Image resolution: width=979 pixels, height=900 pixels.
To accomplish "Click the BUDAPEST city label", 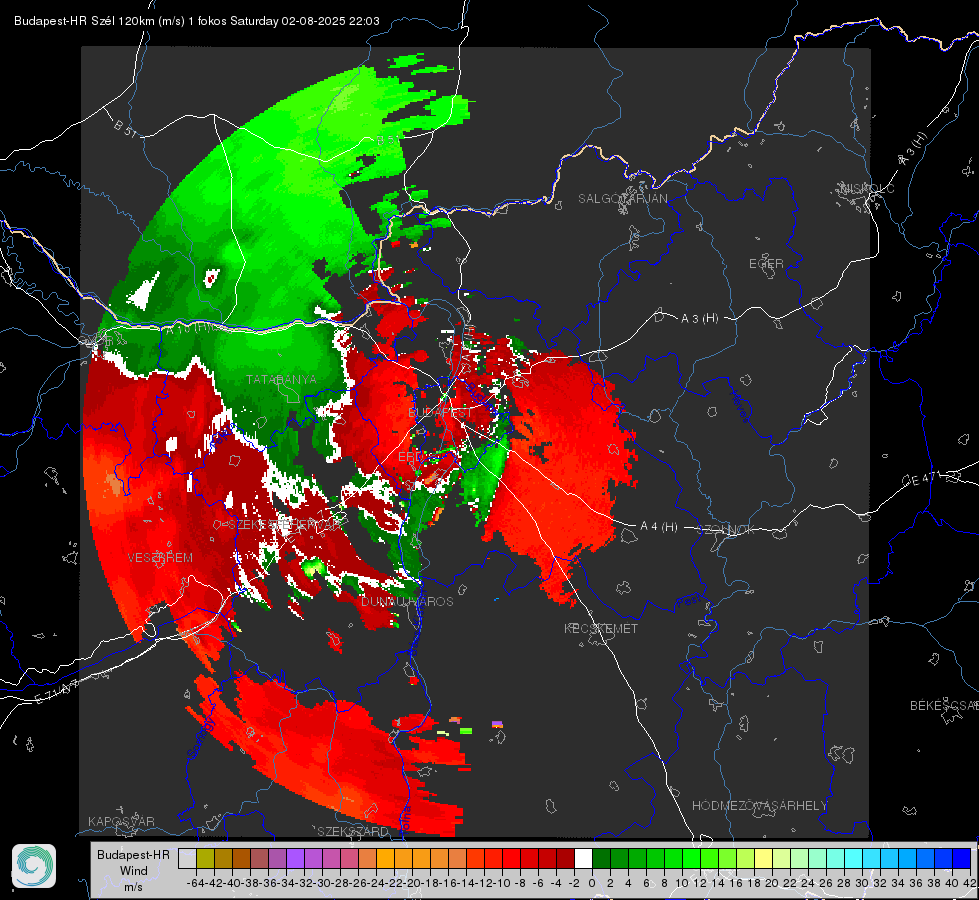I will tap(440, 413).
